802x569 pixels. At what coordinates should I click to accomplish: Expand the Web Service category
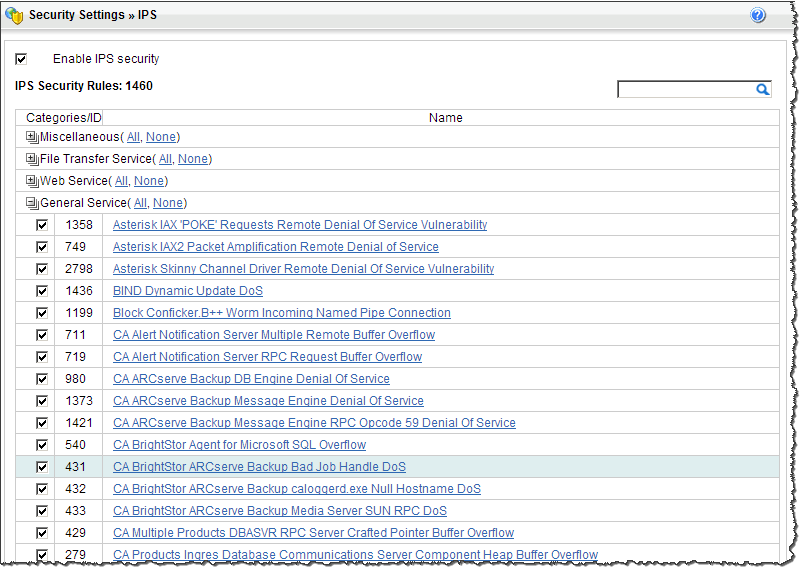32,181
